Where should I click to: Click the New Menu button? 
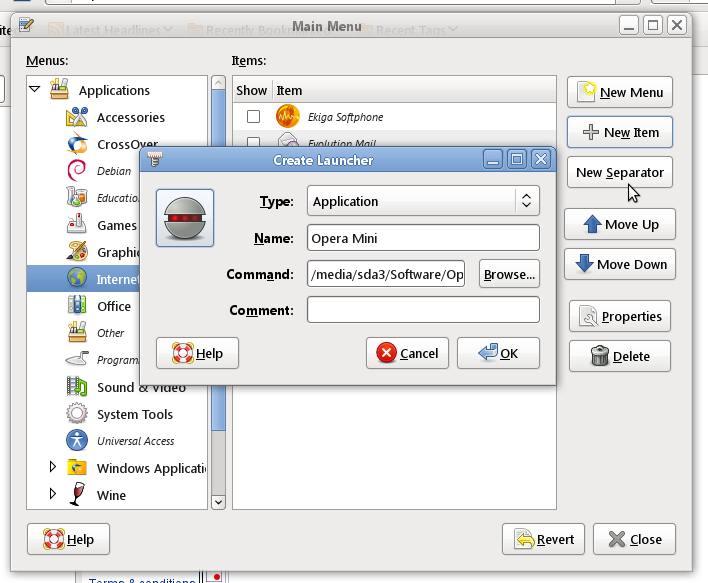620,92
